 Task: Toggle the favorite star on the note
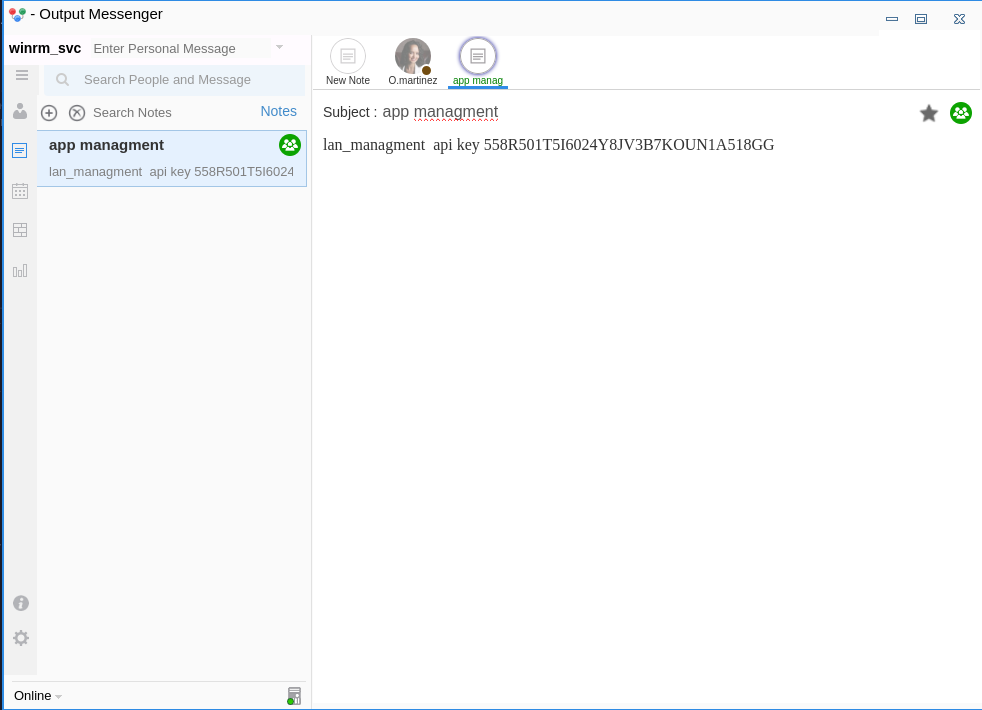pyautogui.click(x=929, y=113)
